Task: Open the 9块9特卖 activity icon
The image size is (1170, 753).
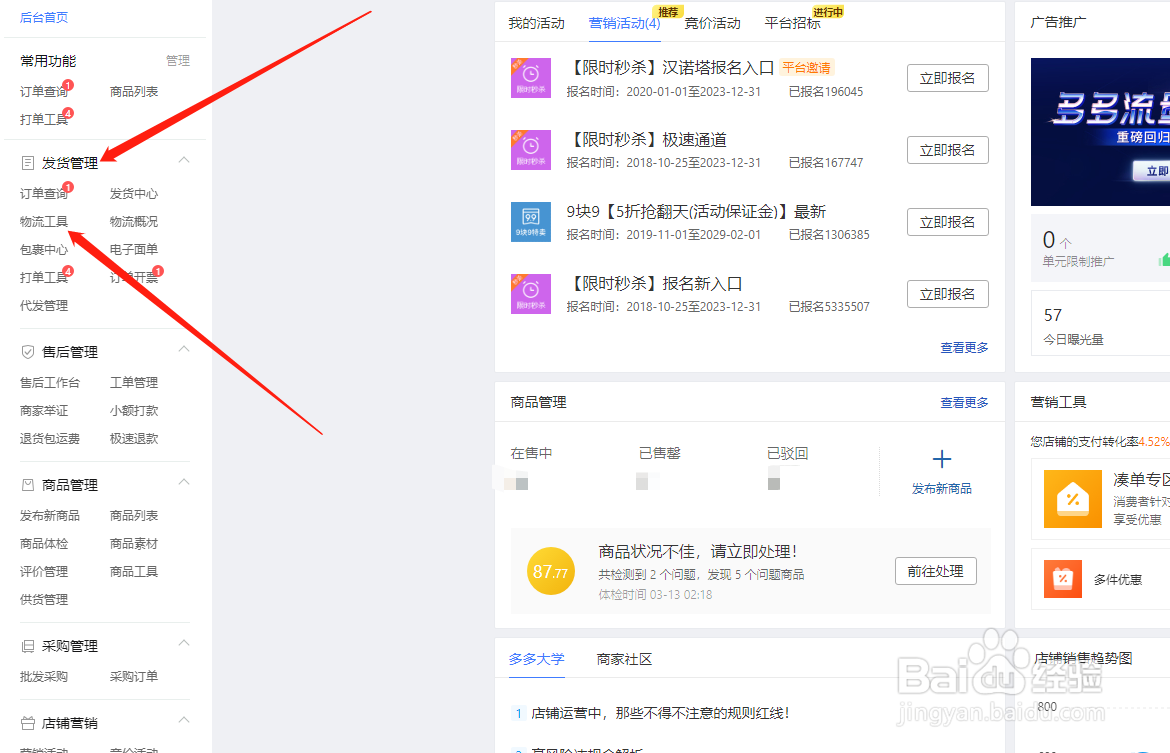Action: tap(531, 222)
